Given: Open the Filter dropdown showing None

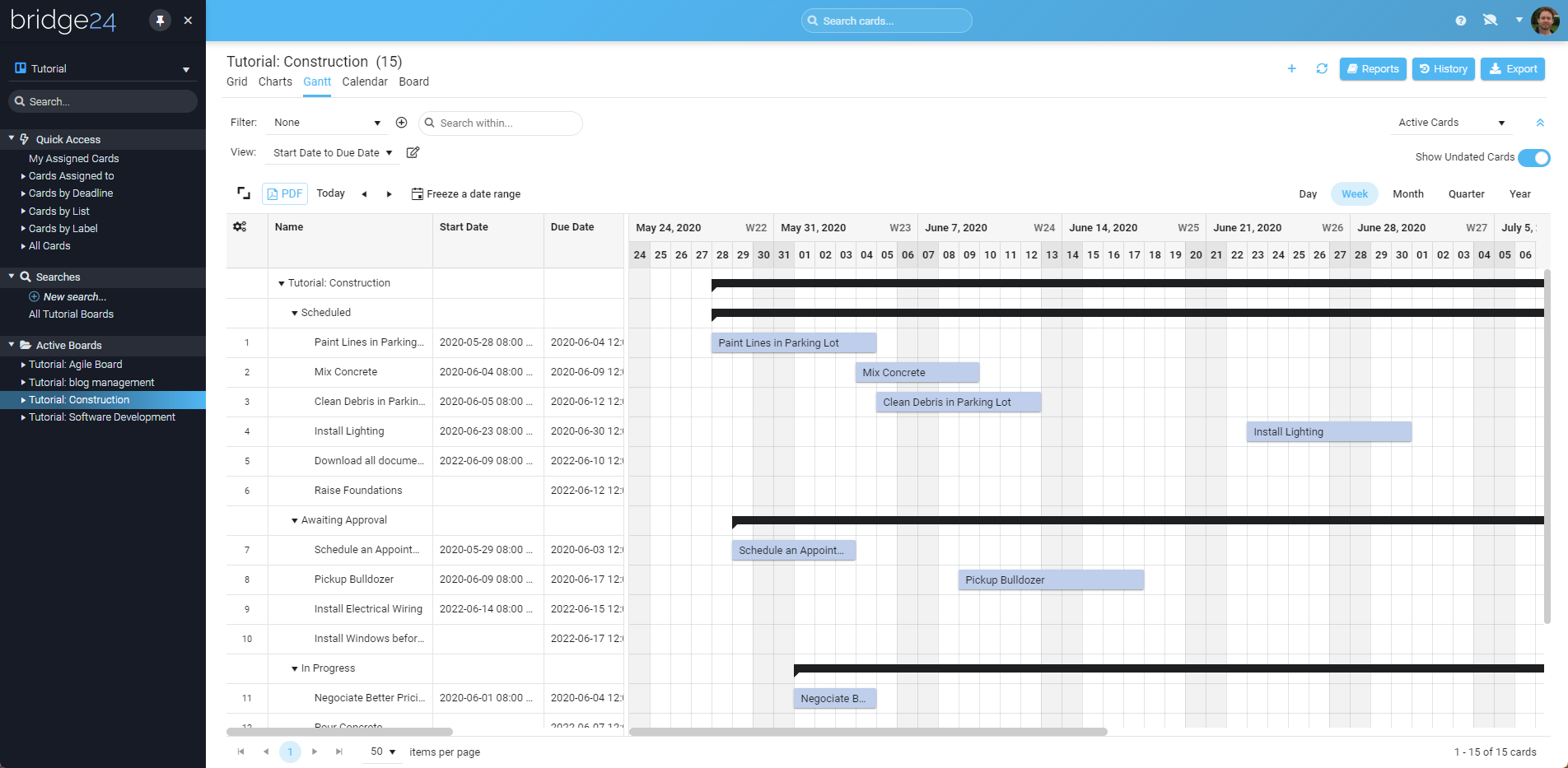Looking at the screenshot, I should pyautogui.click(x=326, y=122).
